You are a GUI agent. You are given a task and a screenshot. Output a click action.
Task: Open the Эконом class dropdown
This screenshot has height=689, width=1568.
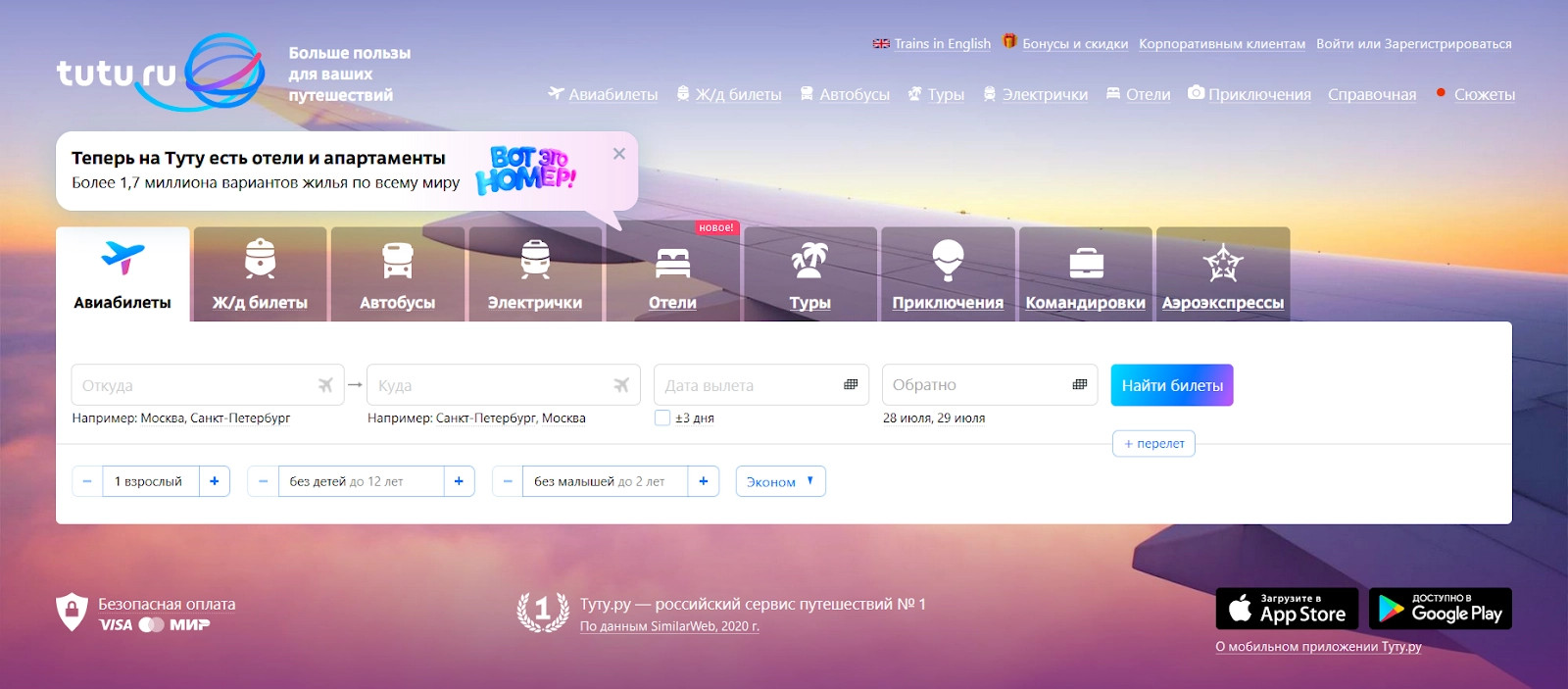(x=780, y=481)
